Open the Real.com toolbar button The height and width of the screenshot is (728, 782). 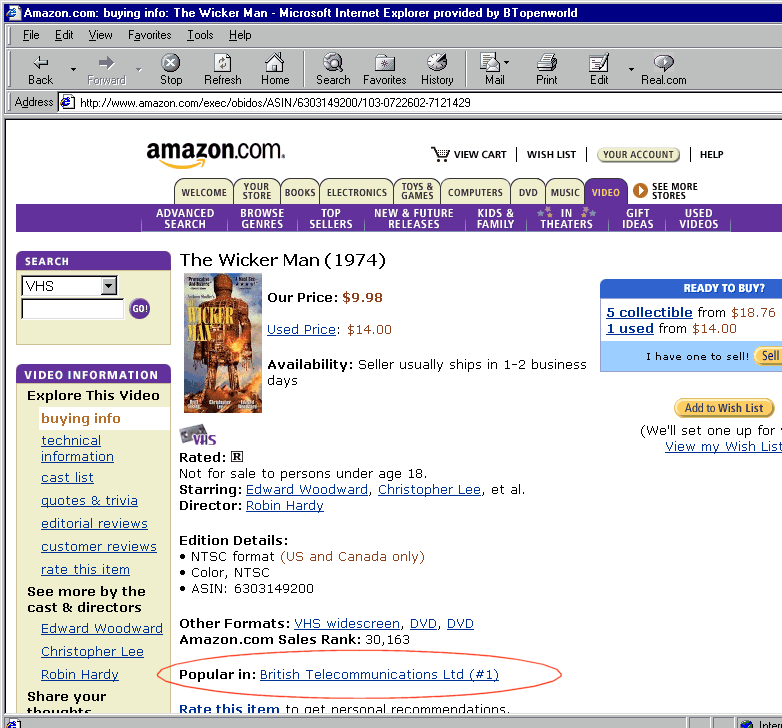point(663,69)
